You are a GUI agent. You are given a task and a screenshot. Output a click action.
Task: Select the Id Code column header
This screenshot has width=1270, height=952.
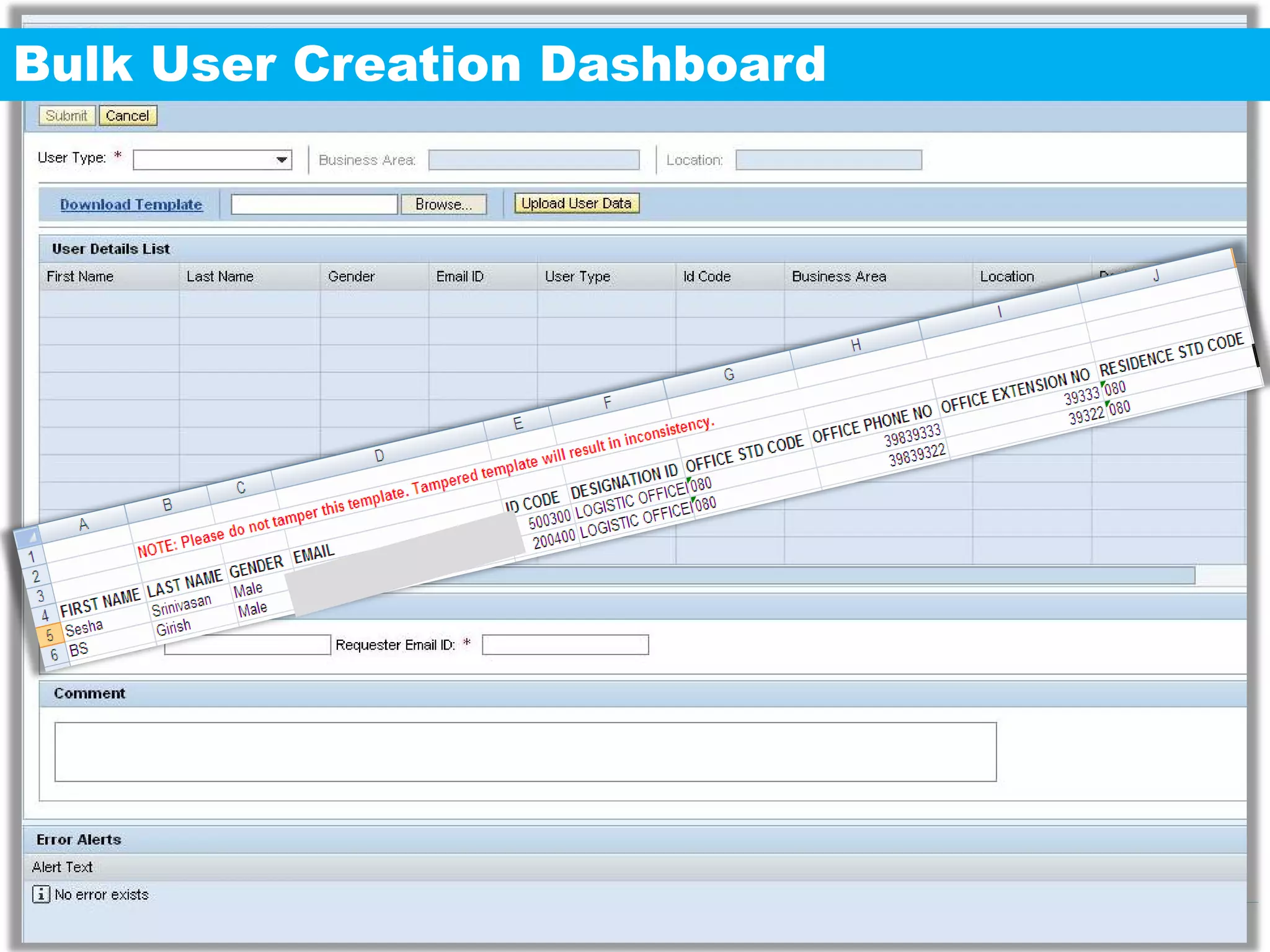(x=730, y=276)
